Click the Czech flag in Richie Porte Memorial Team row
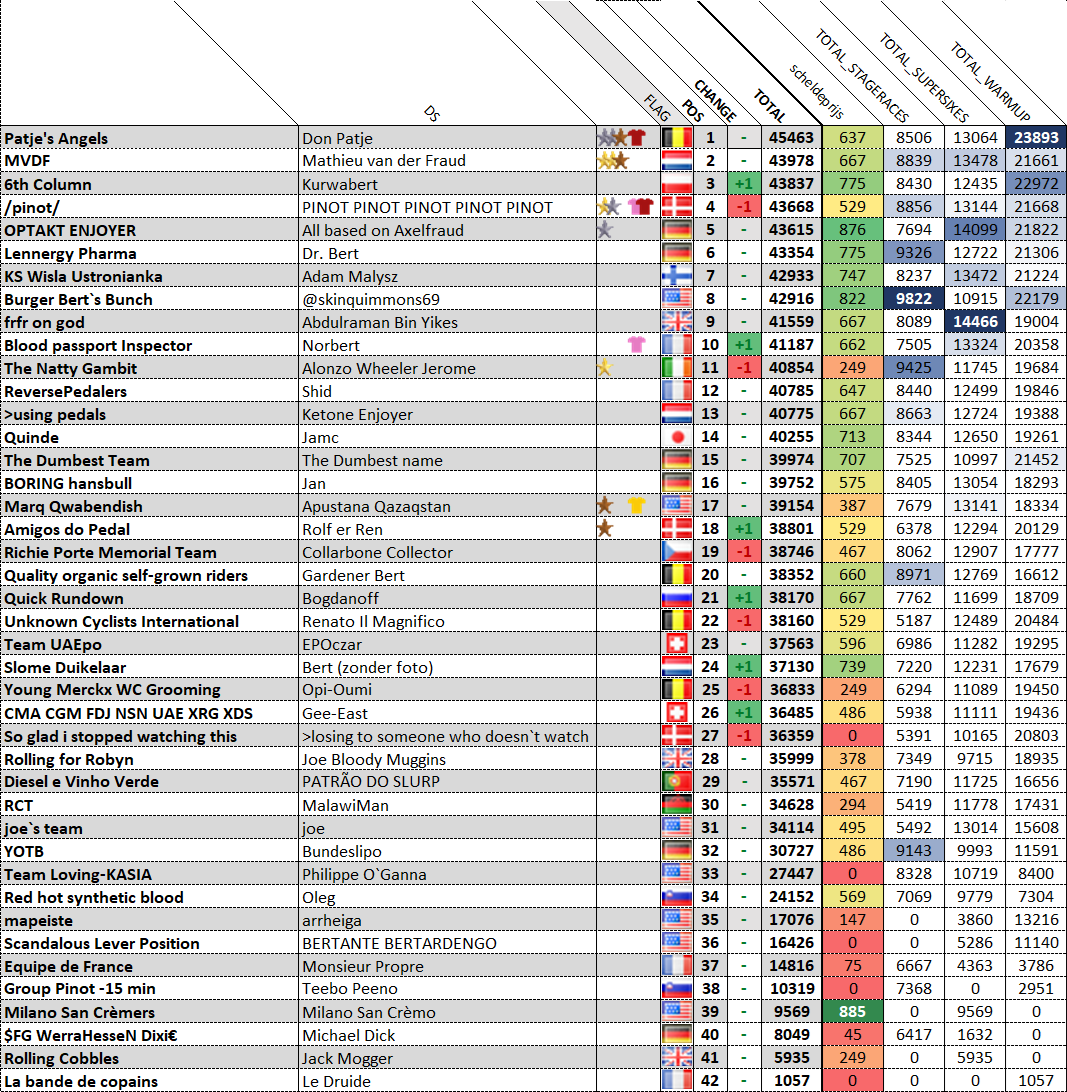The height and width of the screenshot is (1092, 1067). point(676,551)
